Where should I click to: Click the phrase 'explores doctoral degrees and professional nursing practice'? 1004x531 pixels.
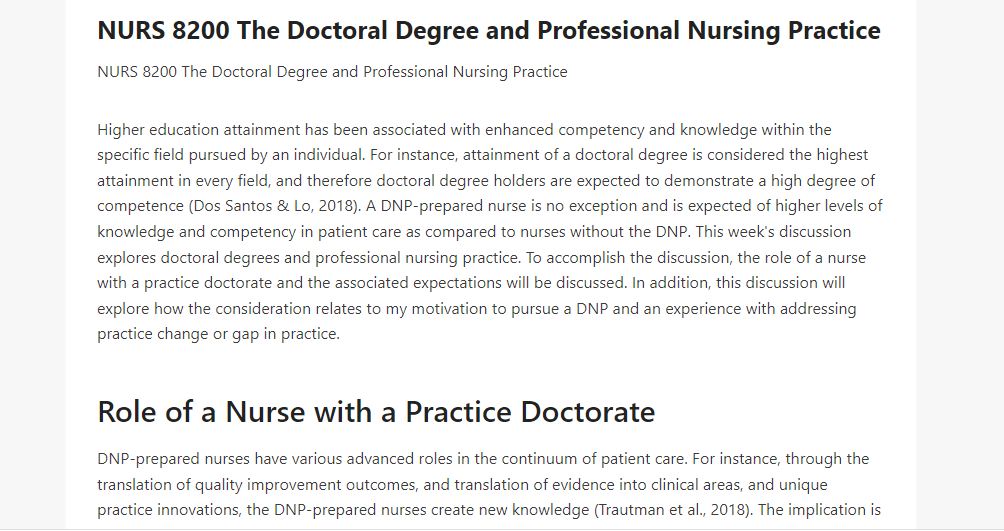pos(307,257)
